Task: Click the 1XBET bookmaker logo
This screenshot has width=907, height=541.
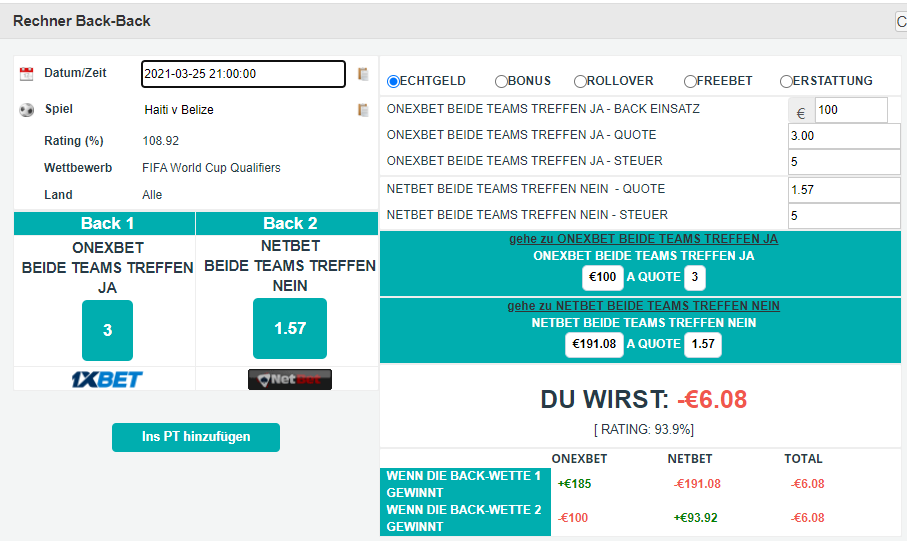Action: click(x=107, y=380)
